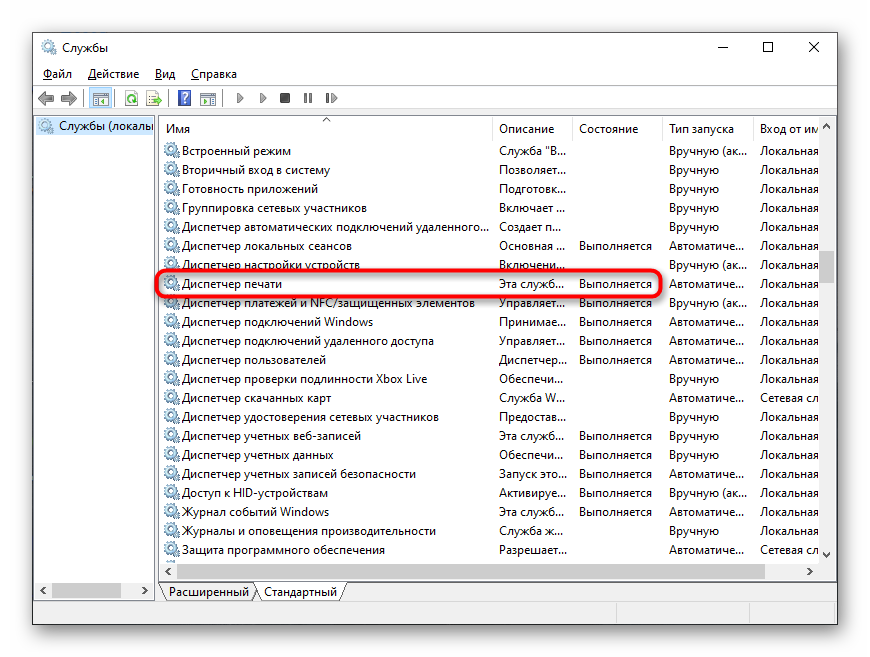The width and height of the screenshot is (870, 657).
Task: Open Help via the blue question mark icon
Action: [184, 98]
